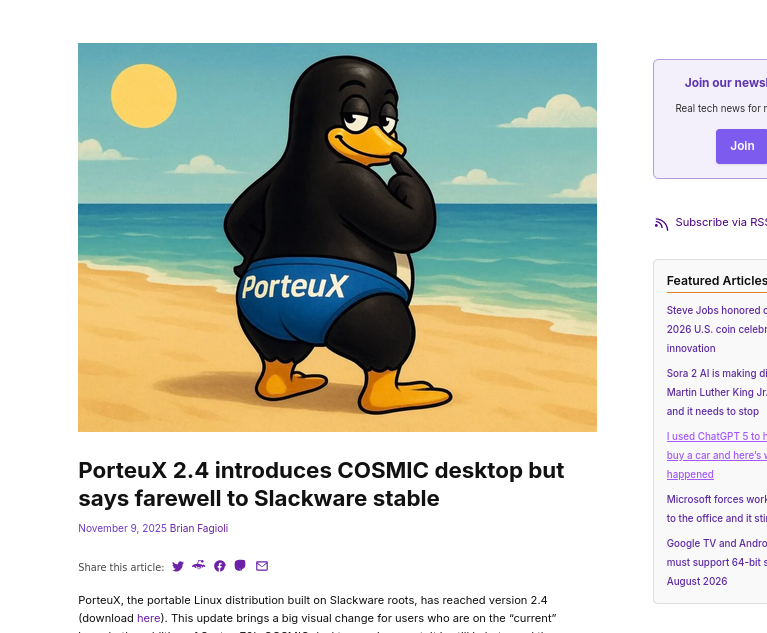Open Sora 2 AI featured article
This screenshot has height=633, width=767.
(716, 392)
